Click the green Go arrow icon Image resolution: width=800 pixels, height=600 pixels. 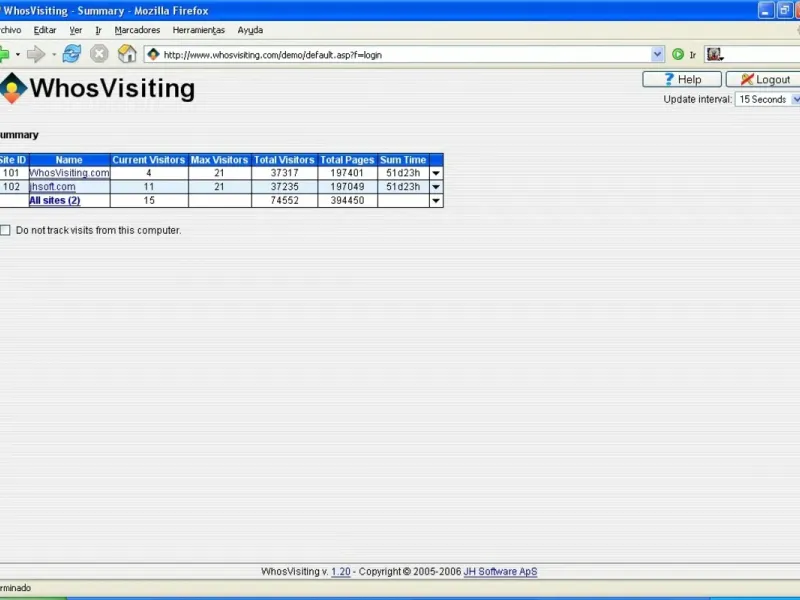click(678, 54)
